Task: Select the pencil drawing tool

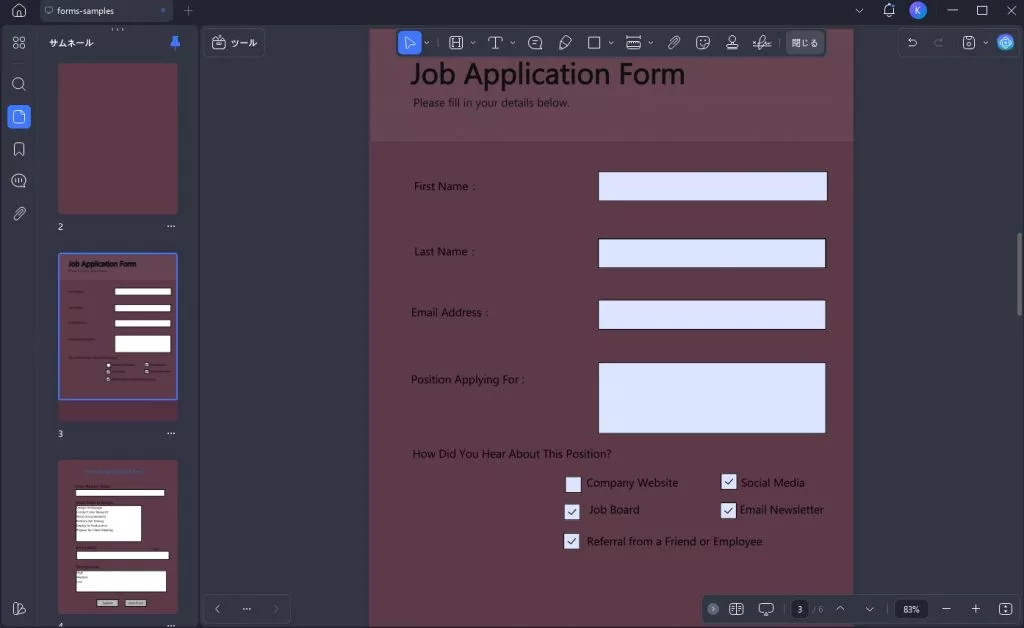Action: point(565,43)
